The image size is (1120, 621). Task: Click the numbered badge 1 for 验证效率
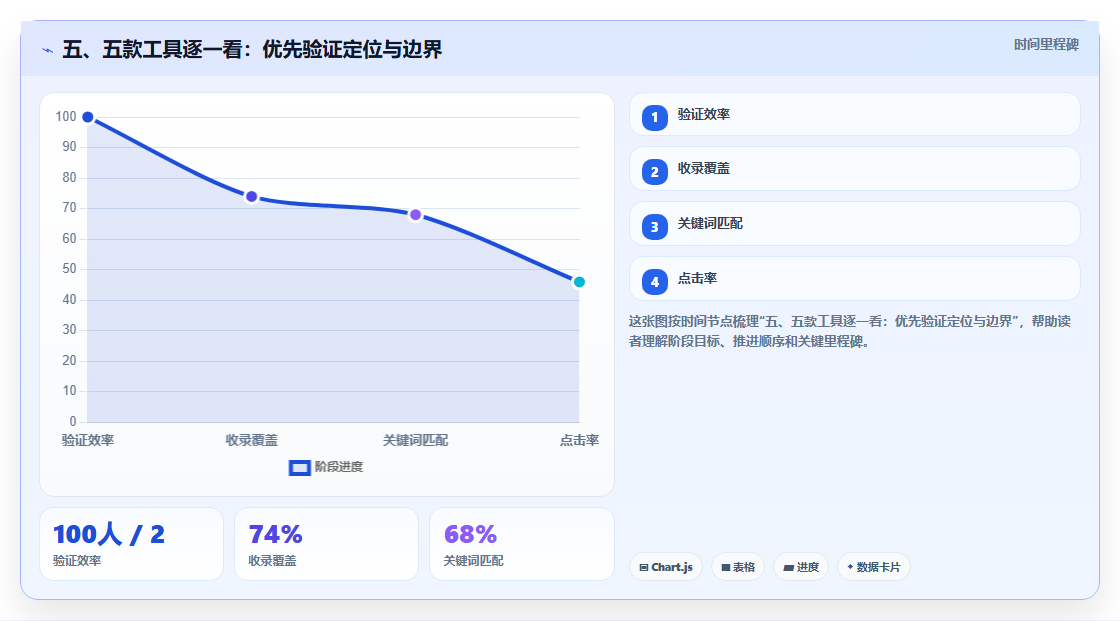coord(654,117)
